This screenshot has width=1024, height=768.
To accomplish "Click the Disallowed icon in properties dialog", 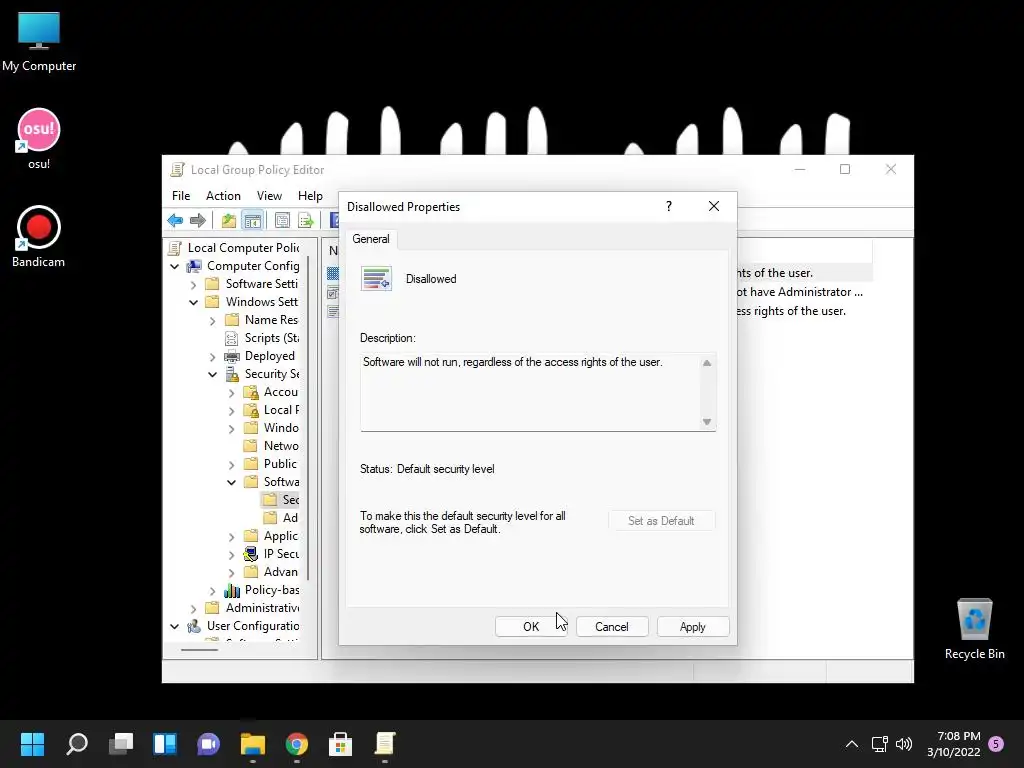I will pyautogui.click(x=376, y=279).
